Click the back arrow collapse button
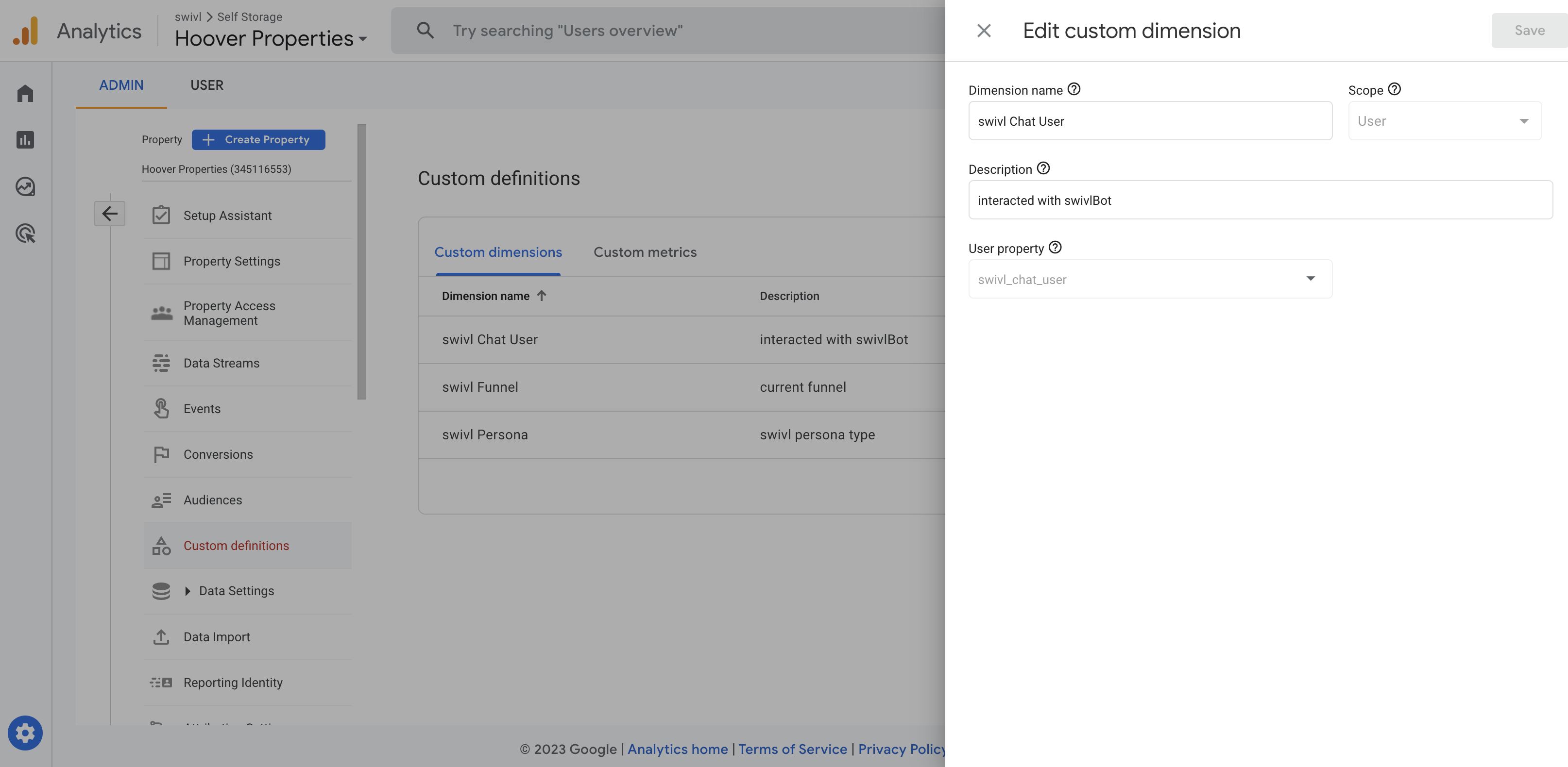 pos(110,214)
